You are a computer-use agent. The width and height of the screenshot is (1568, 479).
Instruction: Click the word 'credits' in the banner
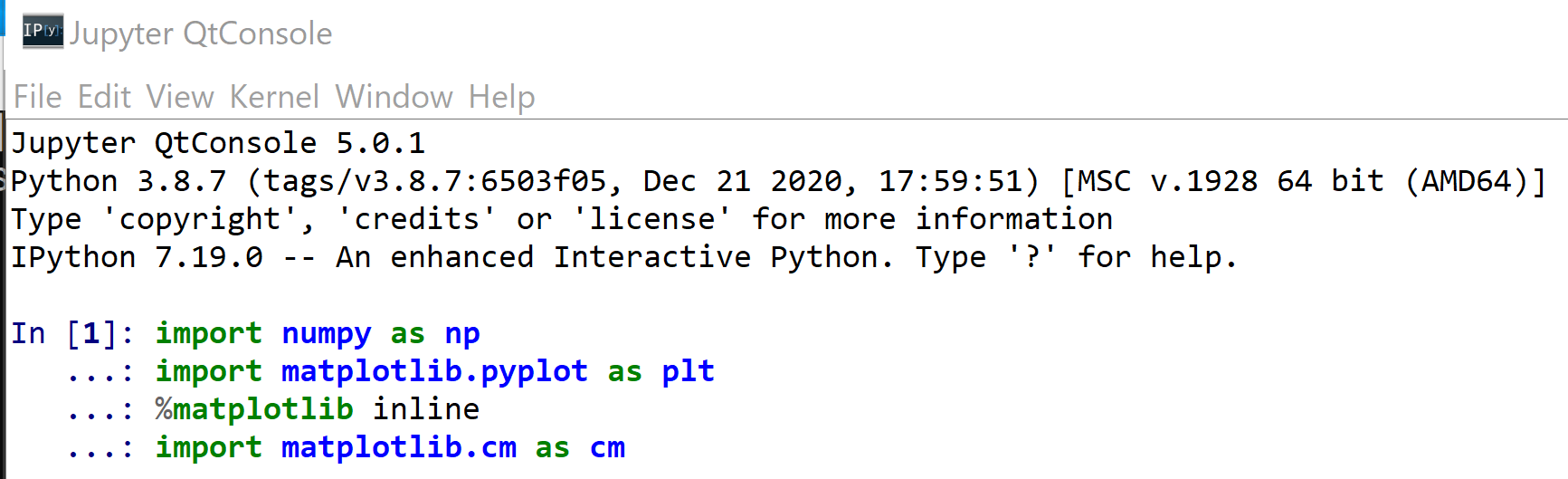[416, 220]
